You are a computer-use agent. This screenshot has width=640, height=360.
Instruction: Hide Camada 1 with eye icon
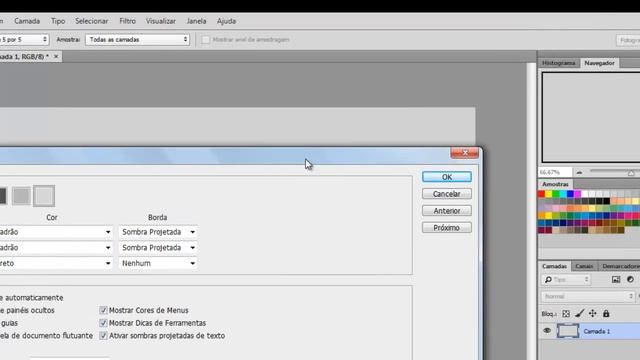coord(547,331)
